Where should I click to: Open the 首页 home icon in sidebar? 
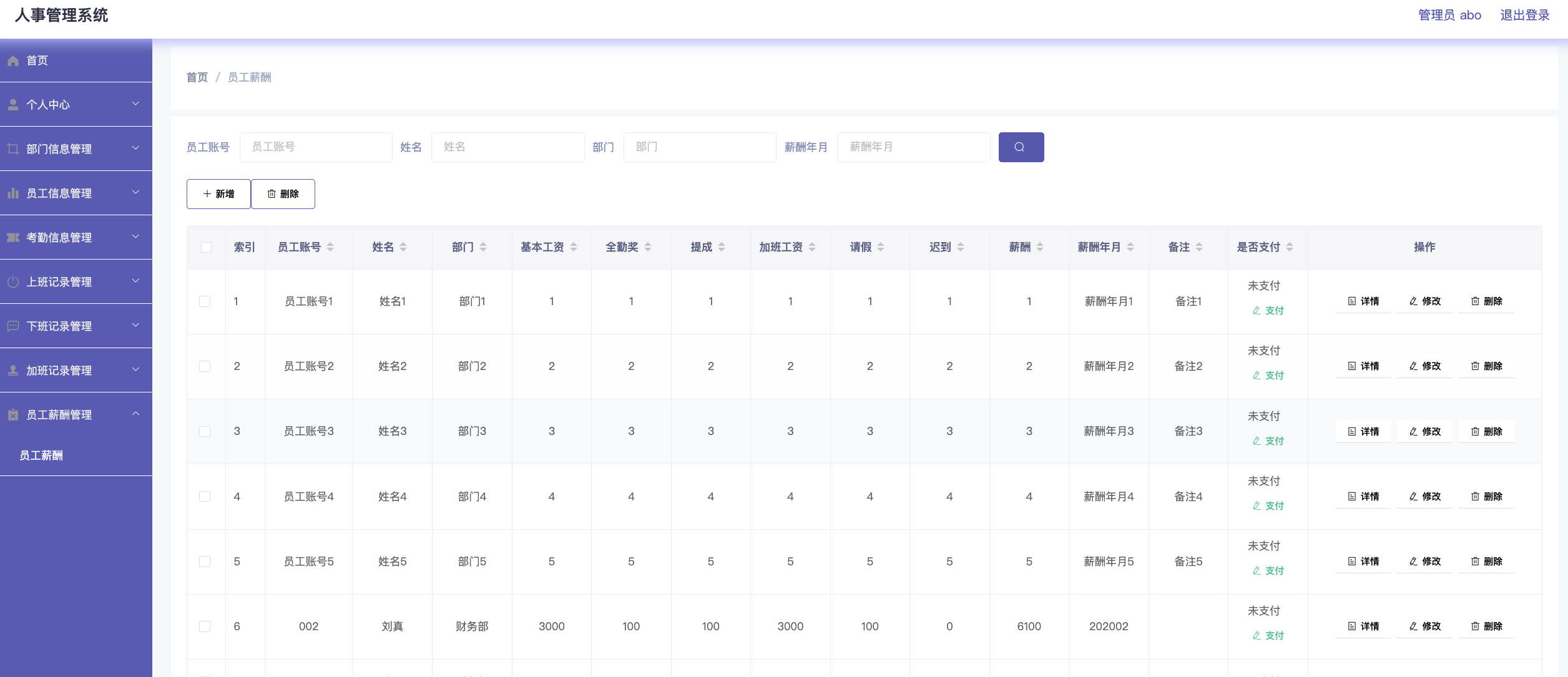(13, 61)
